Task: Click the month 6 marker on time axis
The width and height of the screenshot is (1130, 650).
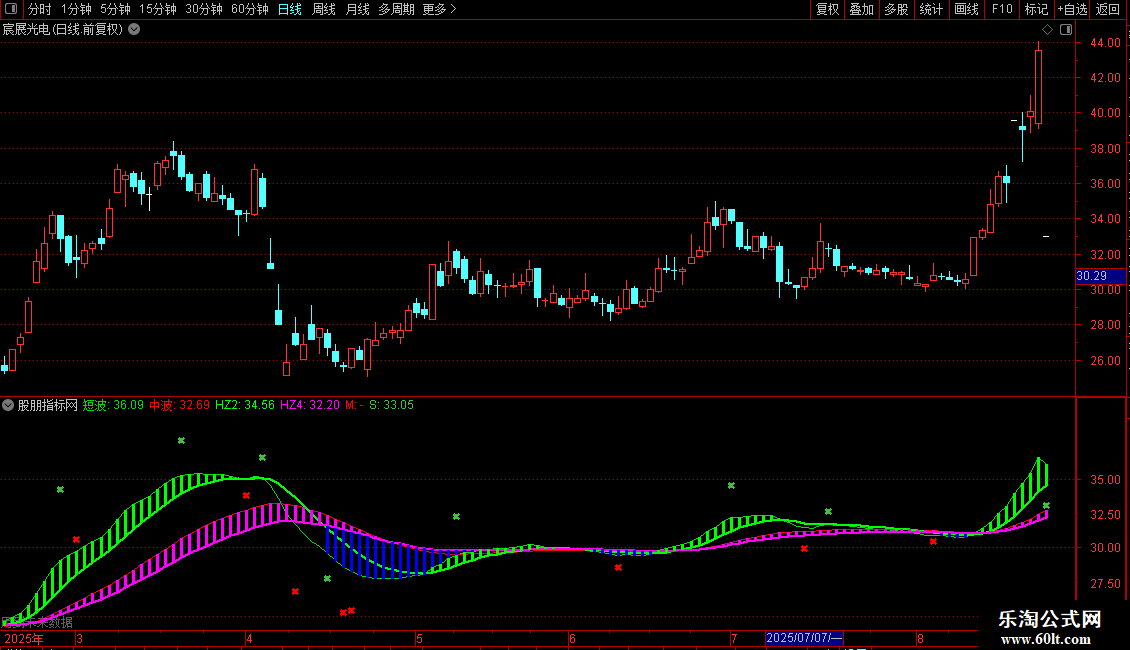Action: click(x=572, y=638)
